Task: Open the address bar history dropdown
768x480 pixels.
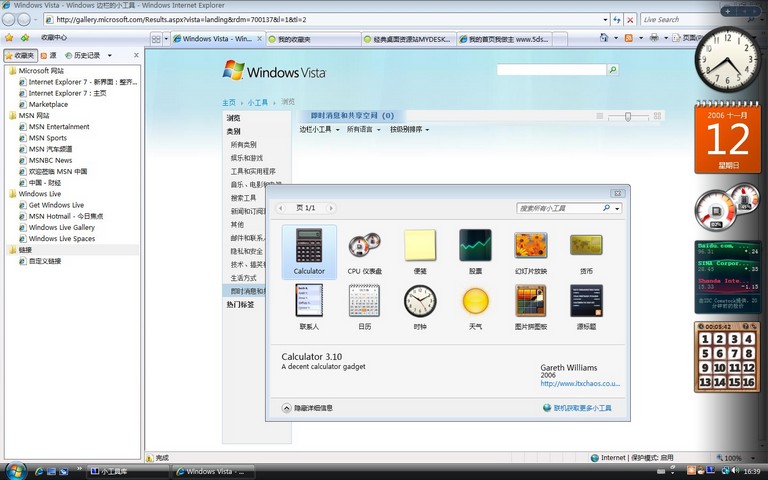Action: click(605, 20)
